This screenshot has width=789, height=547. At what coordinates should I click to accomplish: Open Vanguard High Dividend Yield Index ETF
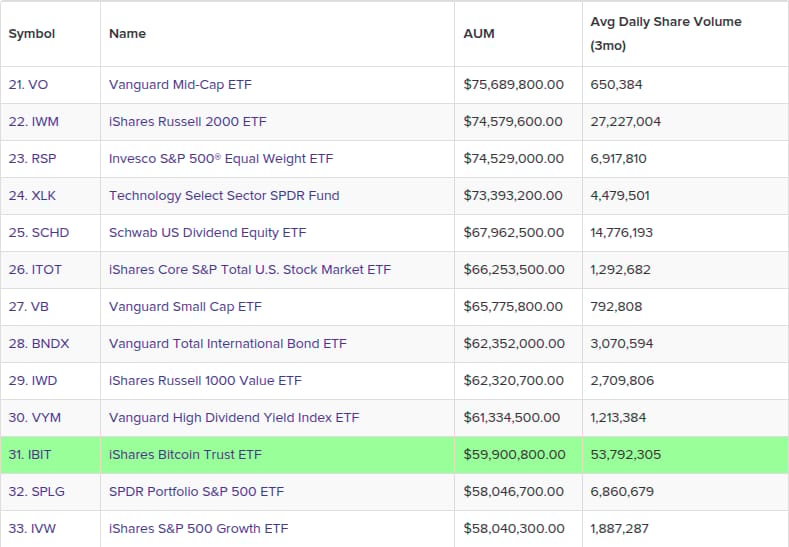(x=234, y=418)
